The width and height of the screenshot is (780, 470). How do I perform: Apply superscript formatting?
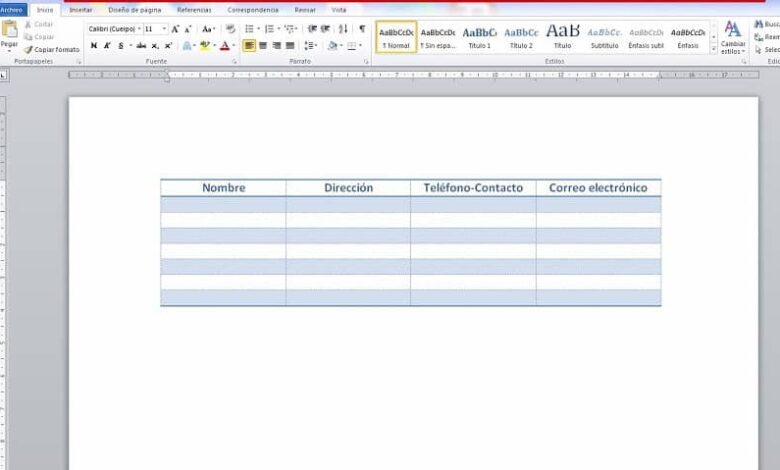click(x=168, y=46)
